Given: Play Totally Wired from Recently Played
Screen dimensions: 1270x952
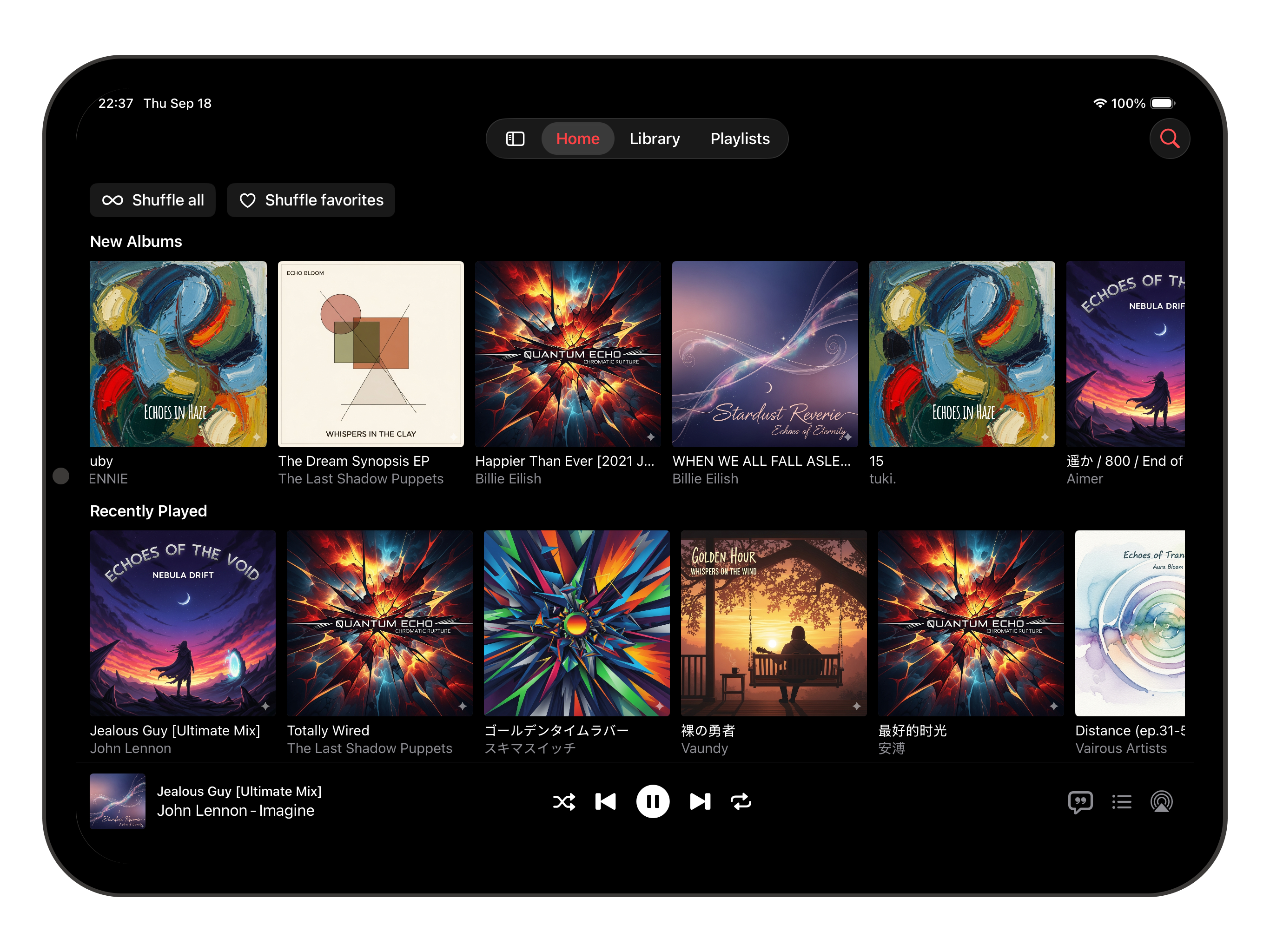Looking at the screenshot, I should 379,623.
